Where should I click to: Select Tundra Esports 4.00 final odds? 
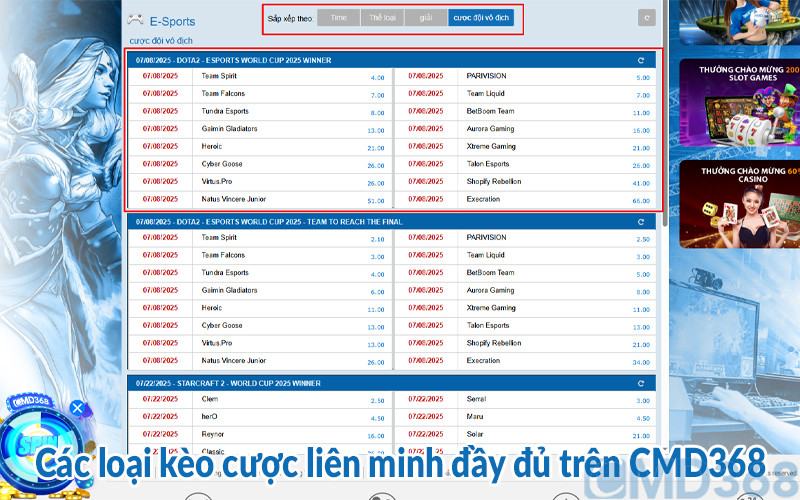coord(377,274)
